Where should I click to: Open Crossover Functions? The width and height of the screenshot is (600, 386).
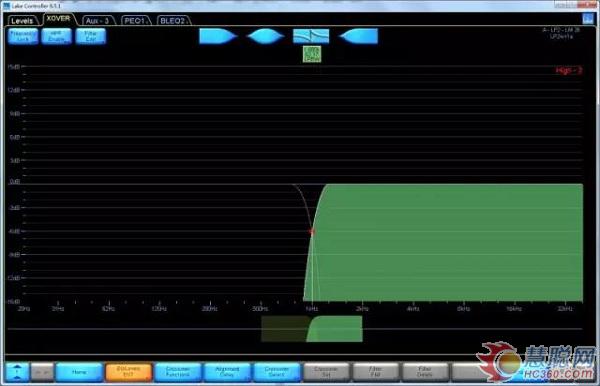178,372
